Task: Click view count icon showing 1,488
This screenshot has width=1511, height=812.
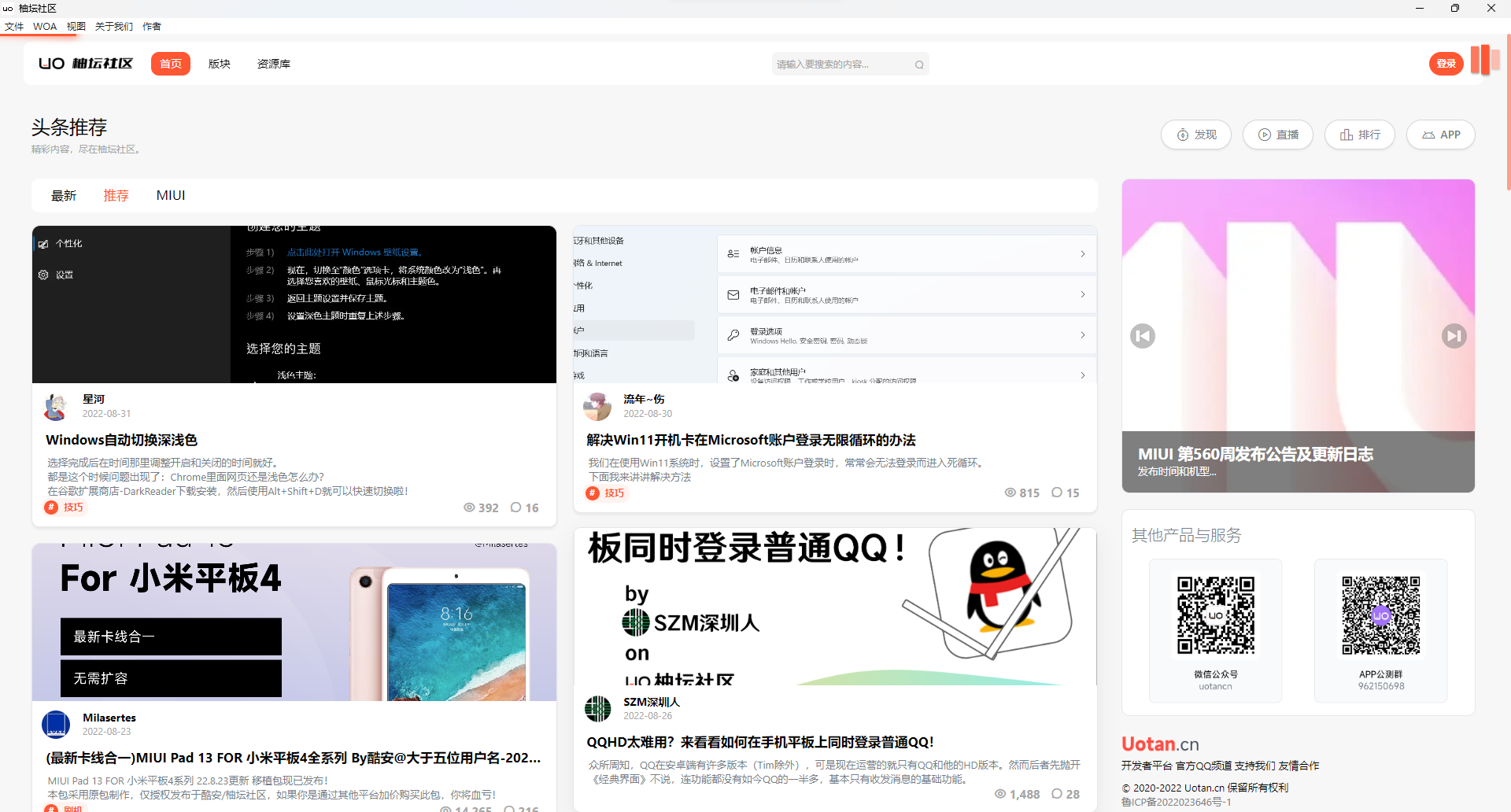Action: (x=1000, y=794)
